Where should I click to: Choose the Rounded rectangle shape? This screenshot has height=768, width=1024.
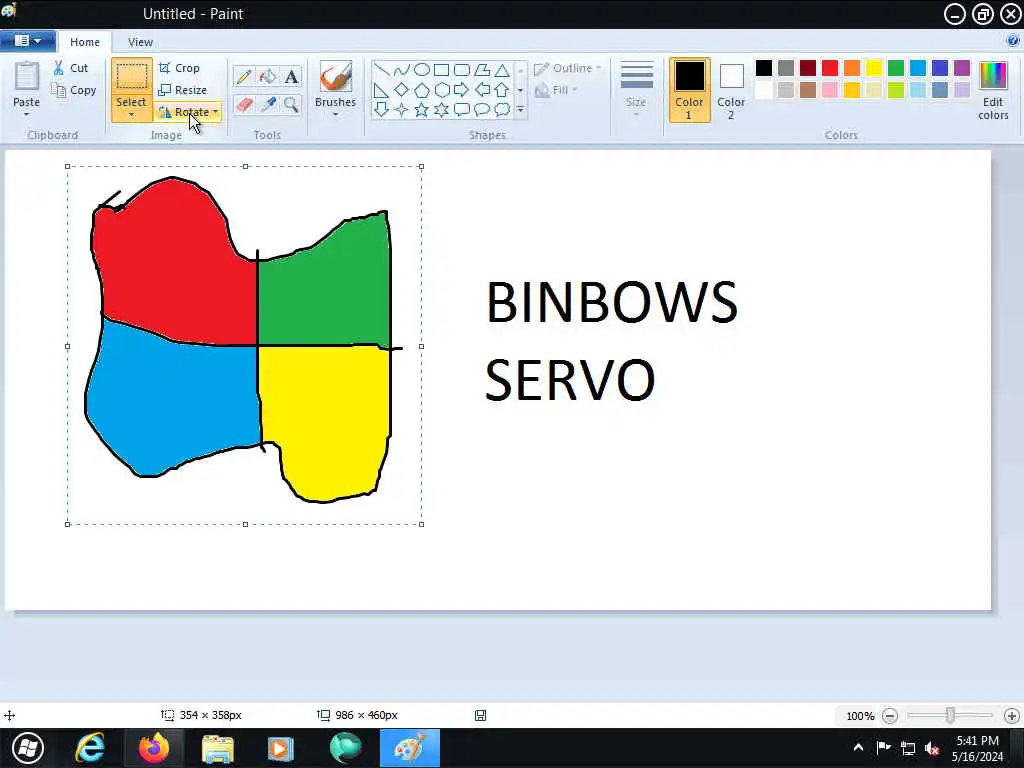coord(462,70)
